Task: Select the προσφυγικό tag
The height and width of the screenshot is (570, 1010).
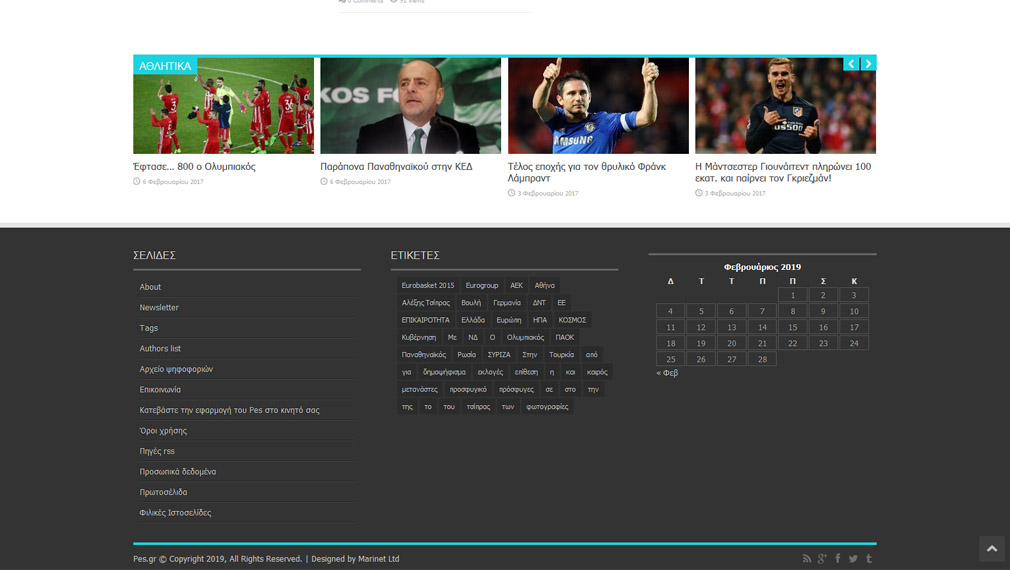Action: pyautogui.click(x=468, y=389)
